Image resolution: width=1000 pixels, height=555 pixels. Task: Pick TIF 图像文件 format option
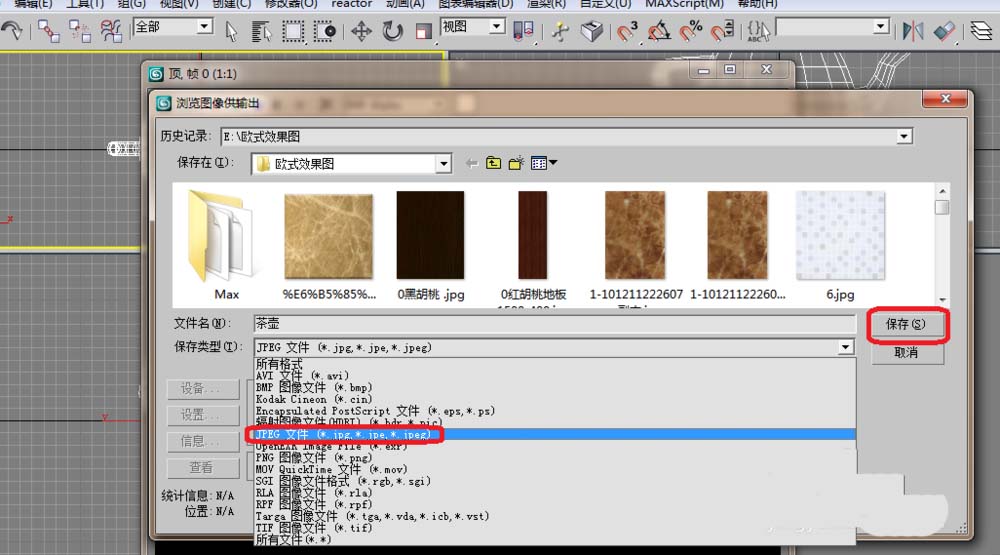tap(314, 527)
